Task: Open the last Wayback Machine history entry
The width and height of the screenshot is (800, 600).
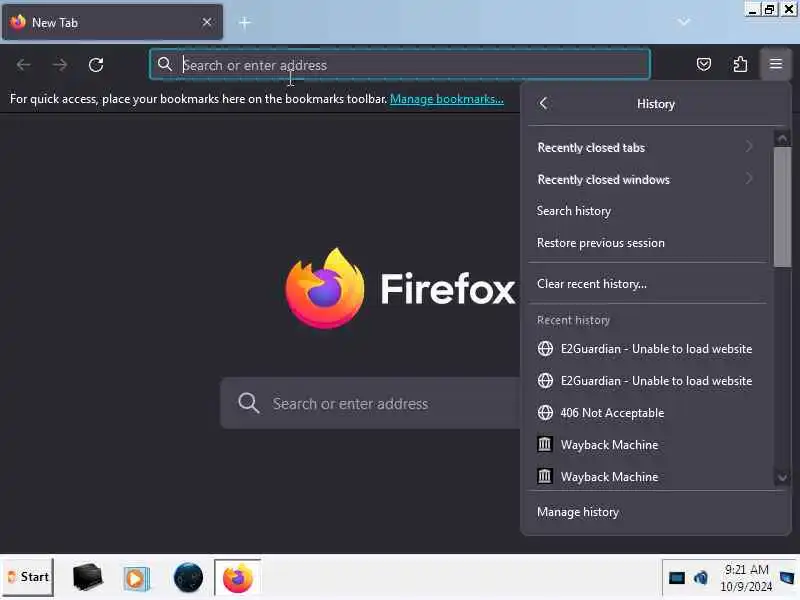Action: coord(646,477)
